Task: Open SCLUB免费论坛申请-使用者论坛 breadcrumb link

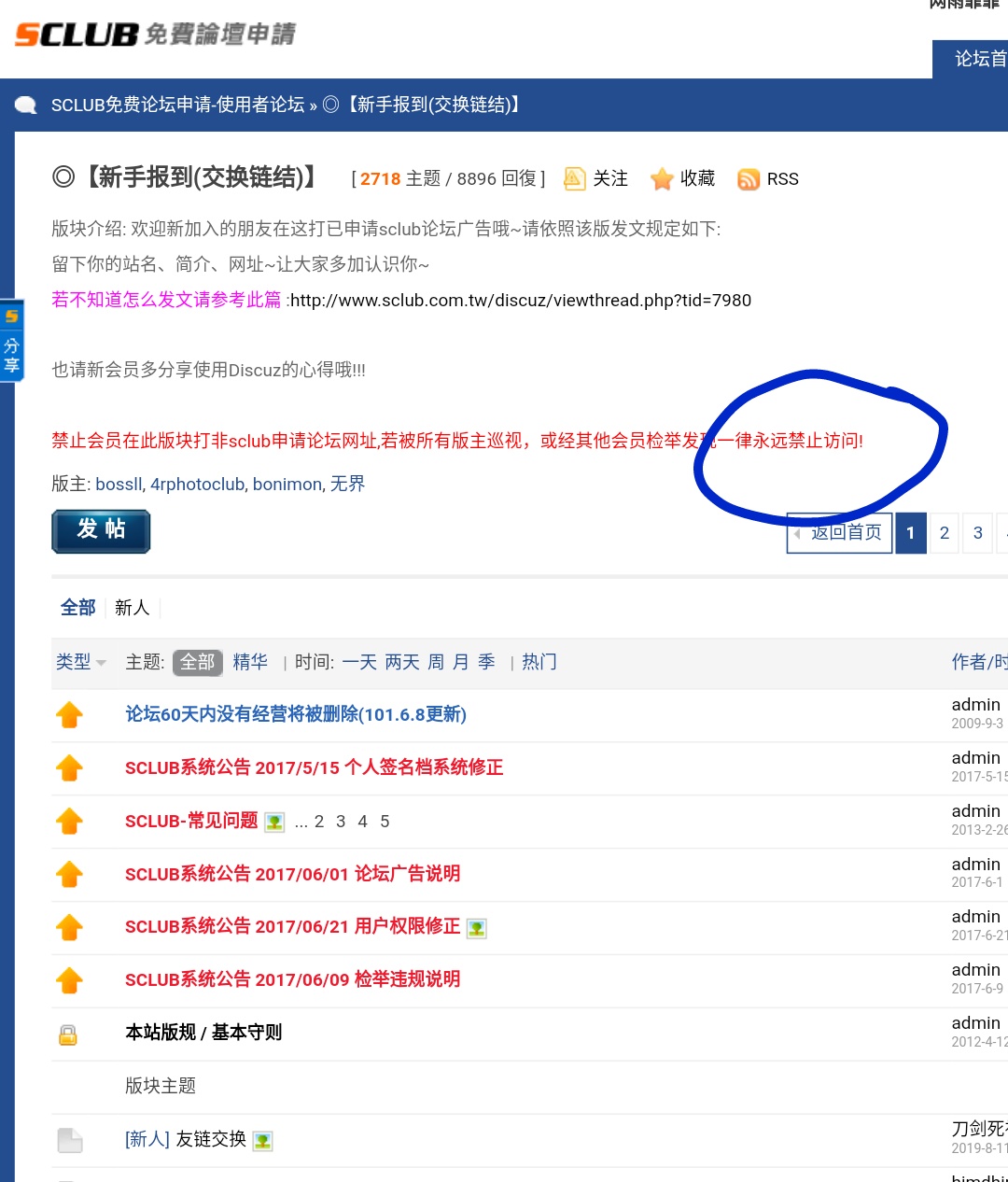Action: coord(178,105)
